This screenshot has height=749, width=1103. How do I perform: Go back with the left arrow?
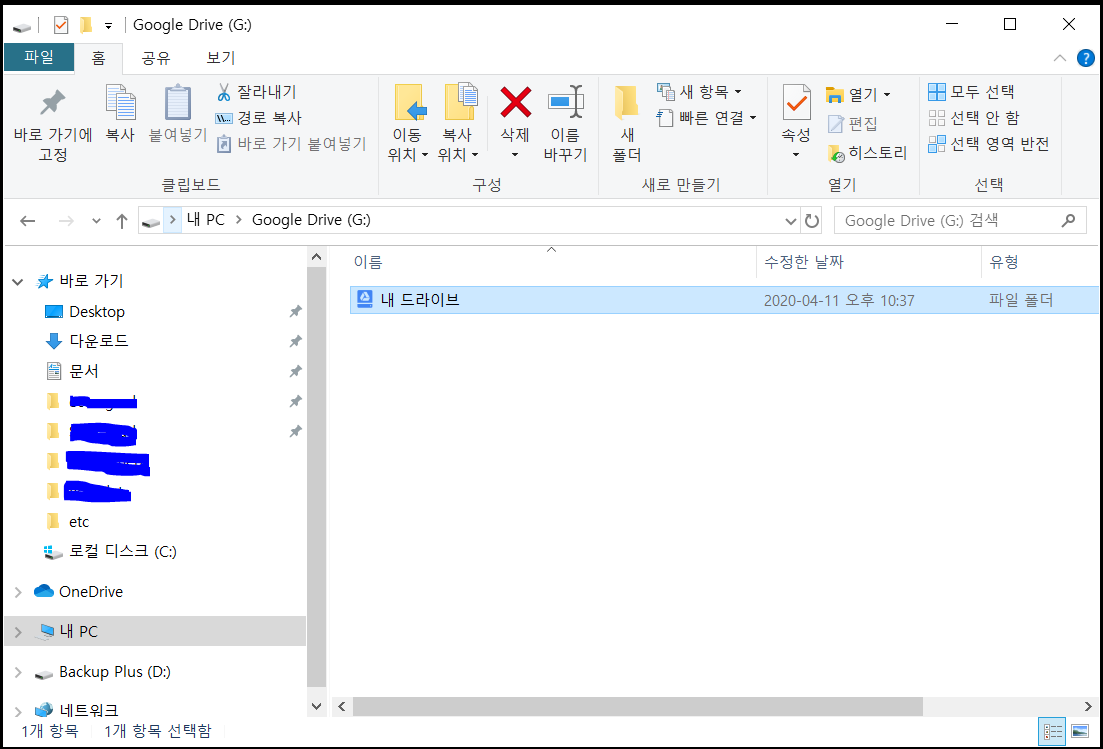click(27, 221)
